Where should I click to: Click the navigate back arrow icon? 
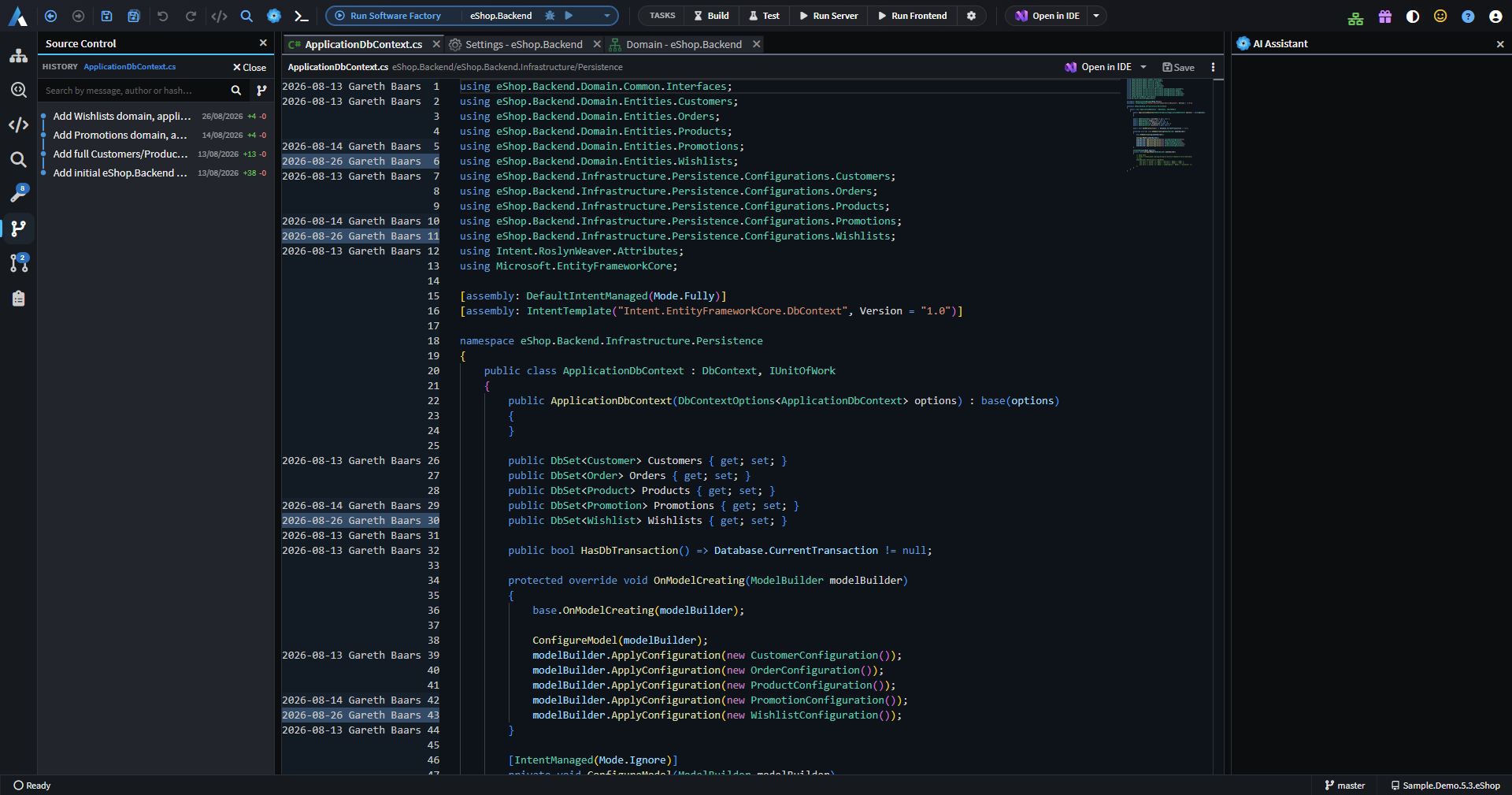click(x=51, y=16)
